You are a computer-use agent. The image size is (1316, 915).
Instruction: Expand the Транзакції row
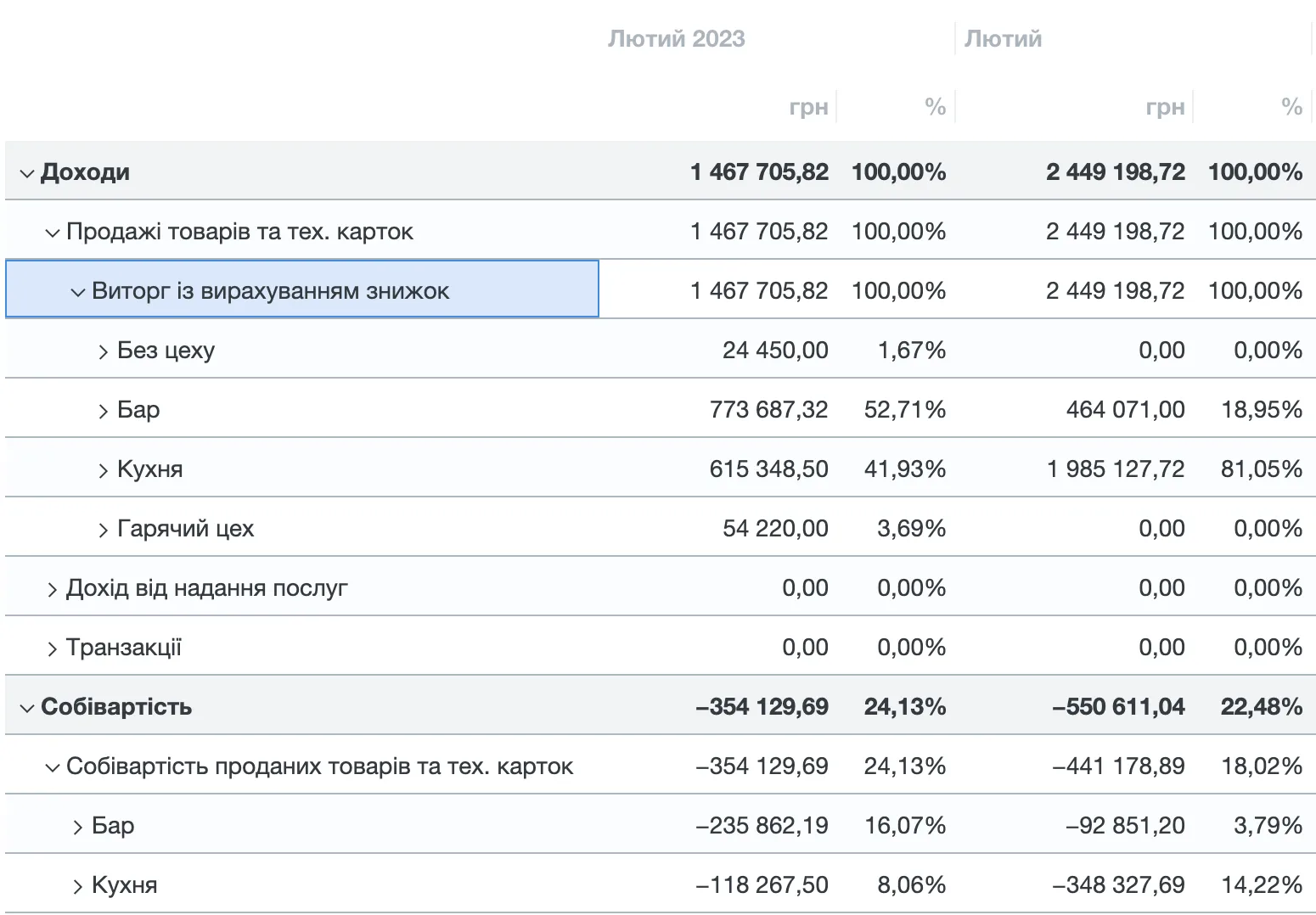pyautogui.click(x=53, y=648)
